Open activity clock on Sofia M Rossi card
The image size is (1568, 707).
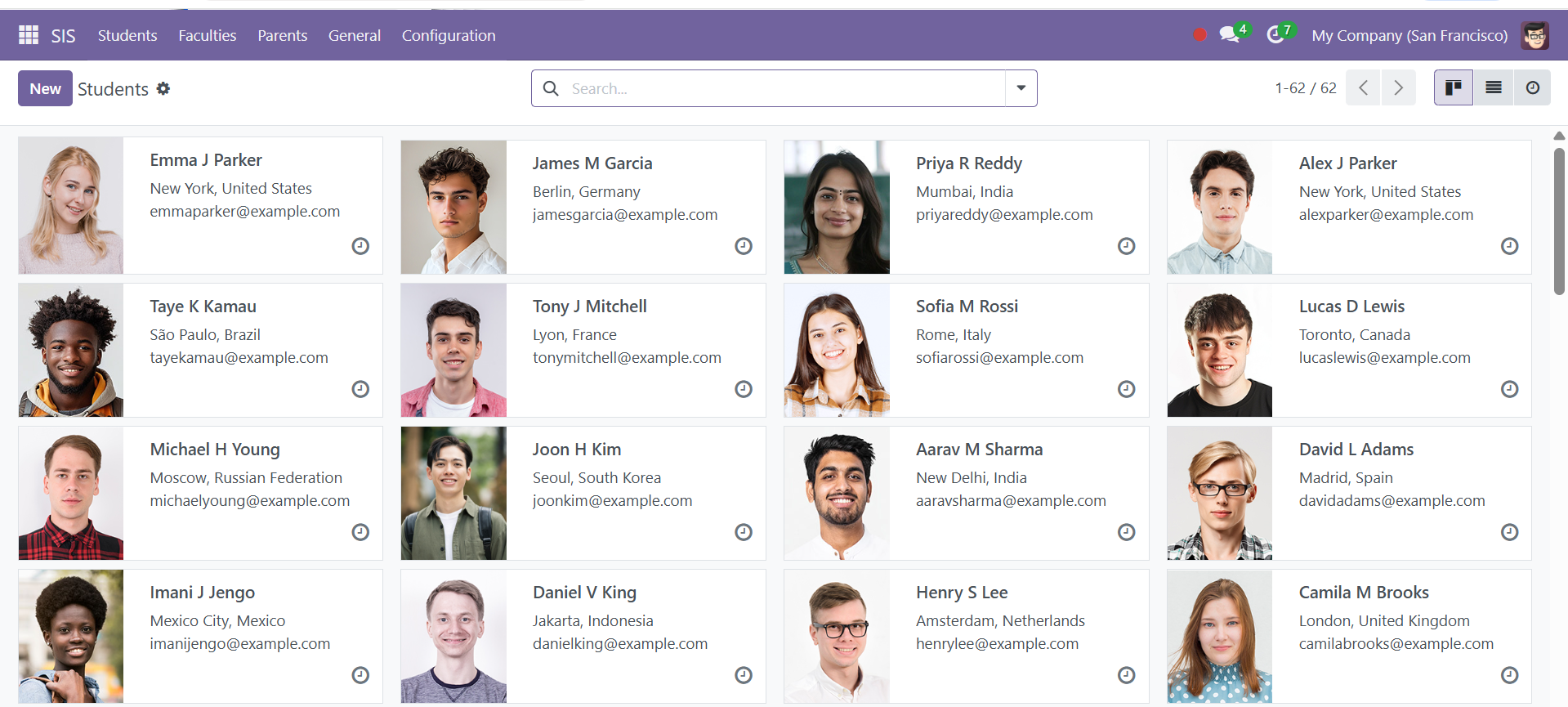[x=1127, y=389]
